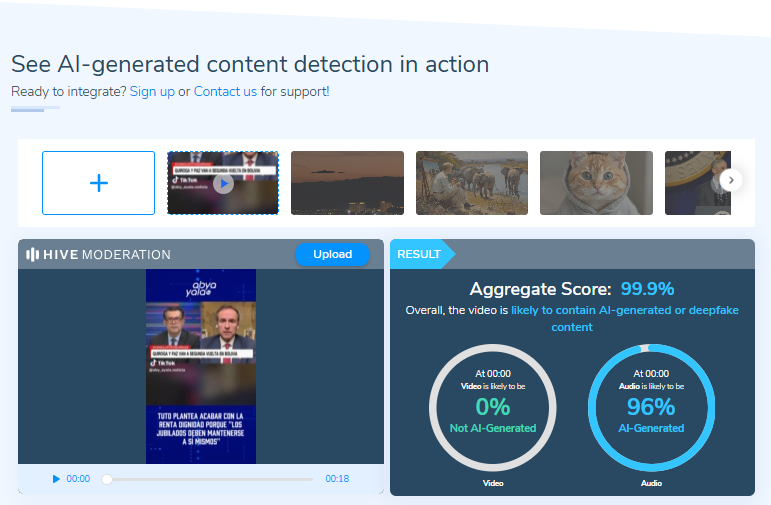Click the news video preview frame
Screen dimensions: 771x505
point(201,365)
